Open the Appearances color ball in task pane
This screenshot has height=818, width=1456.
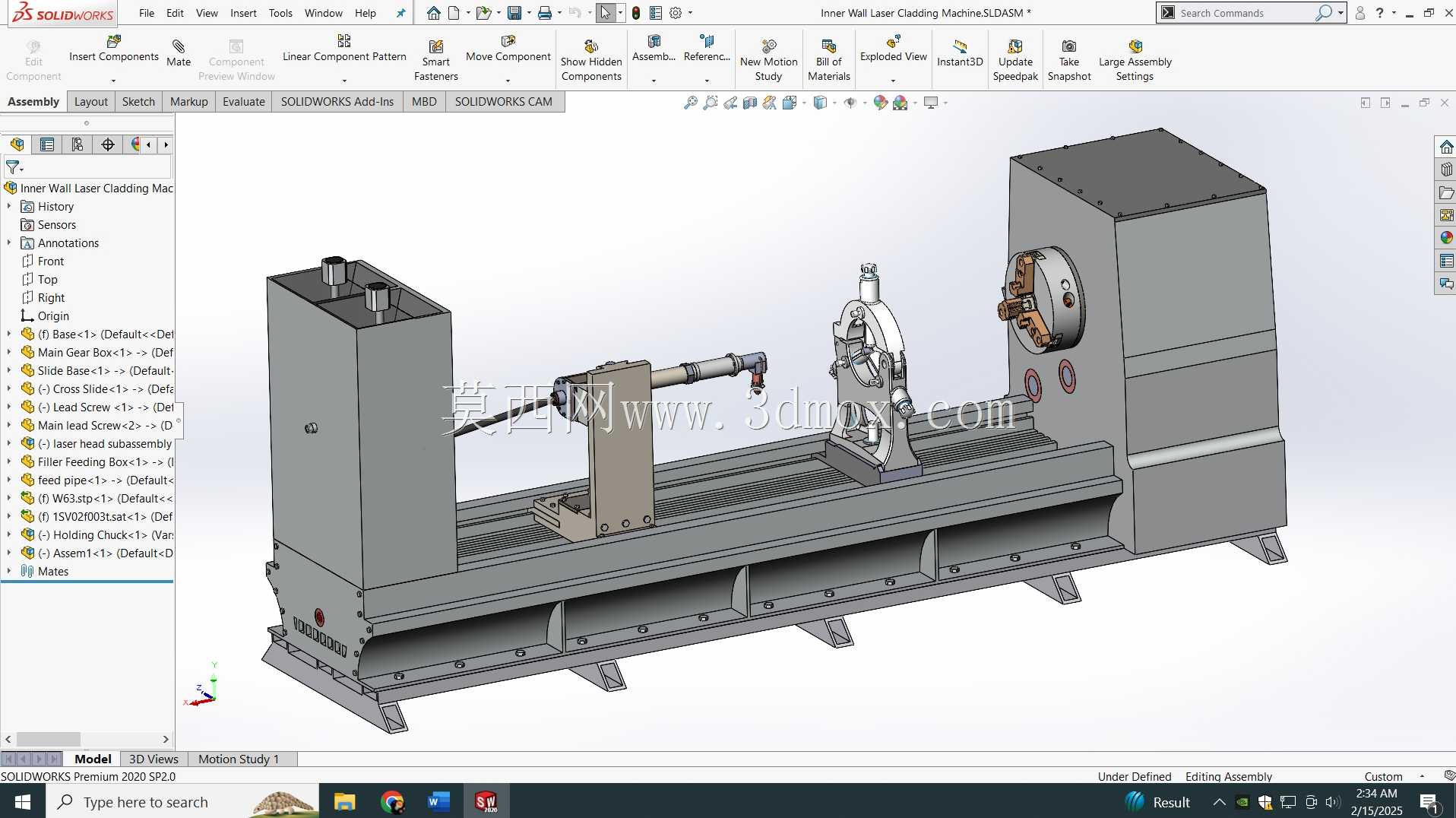1446,238
